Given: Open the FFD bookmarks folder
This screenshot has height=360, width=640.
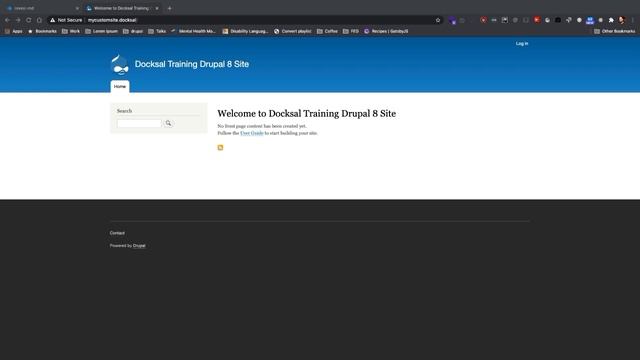Looking at the screenshot, I should point(351,31).
